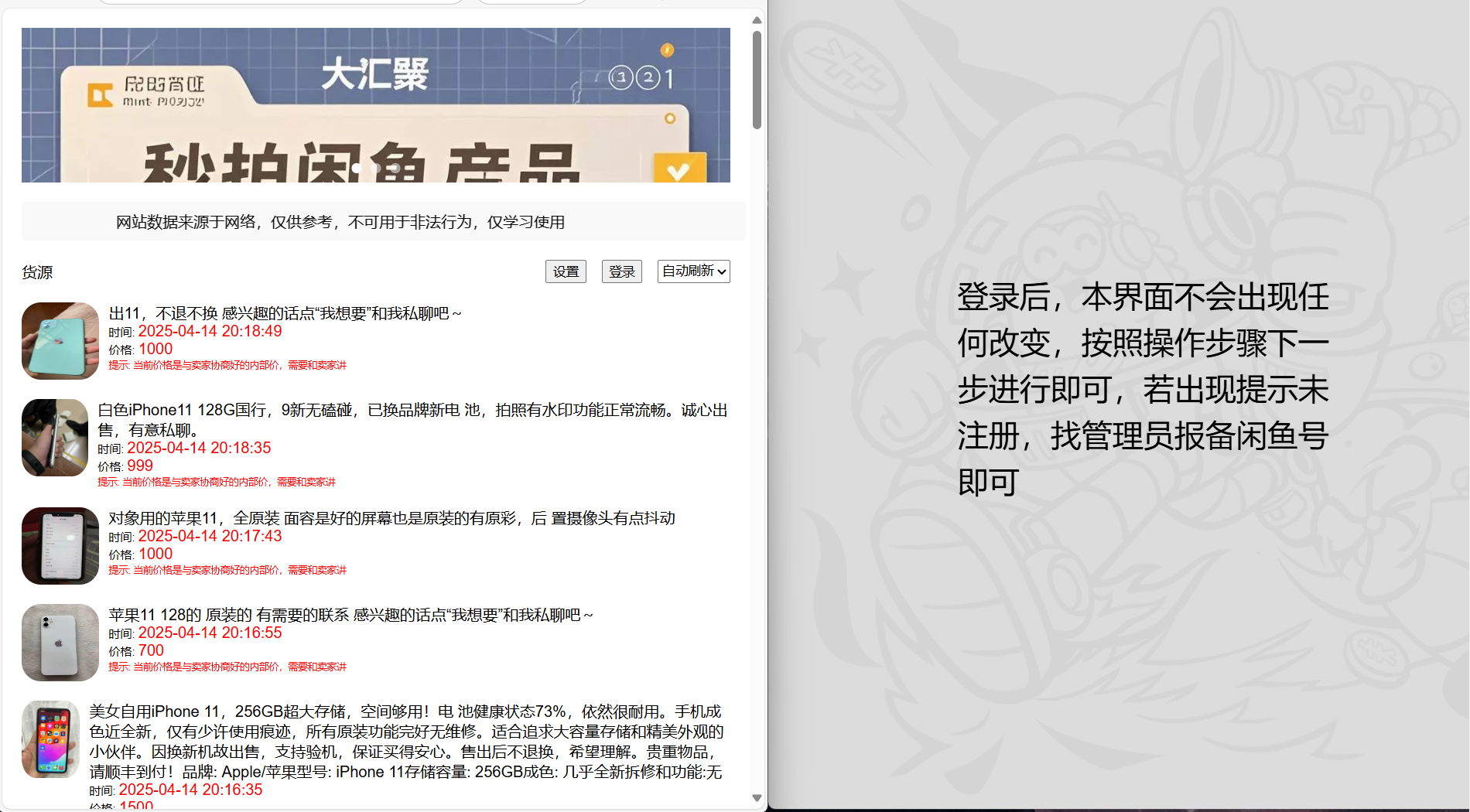Select the first banner carousel dot

click(357, 167)
